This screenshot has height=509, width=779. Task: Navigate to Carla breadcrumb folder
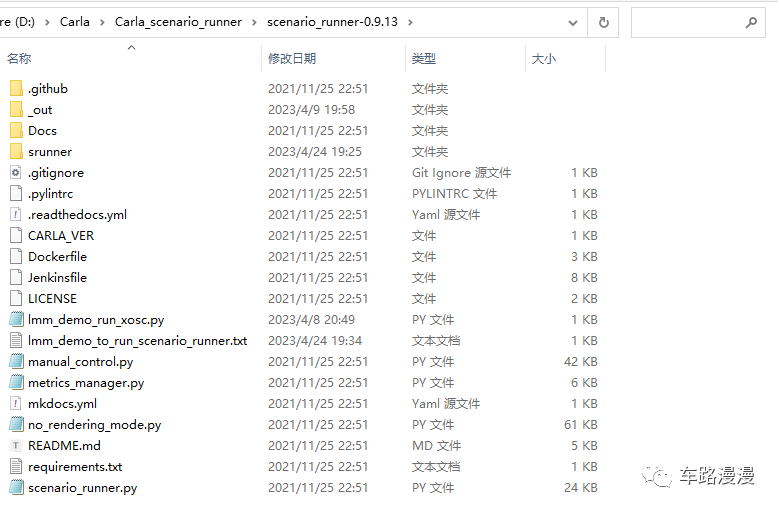click(x=75, y=22)
